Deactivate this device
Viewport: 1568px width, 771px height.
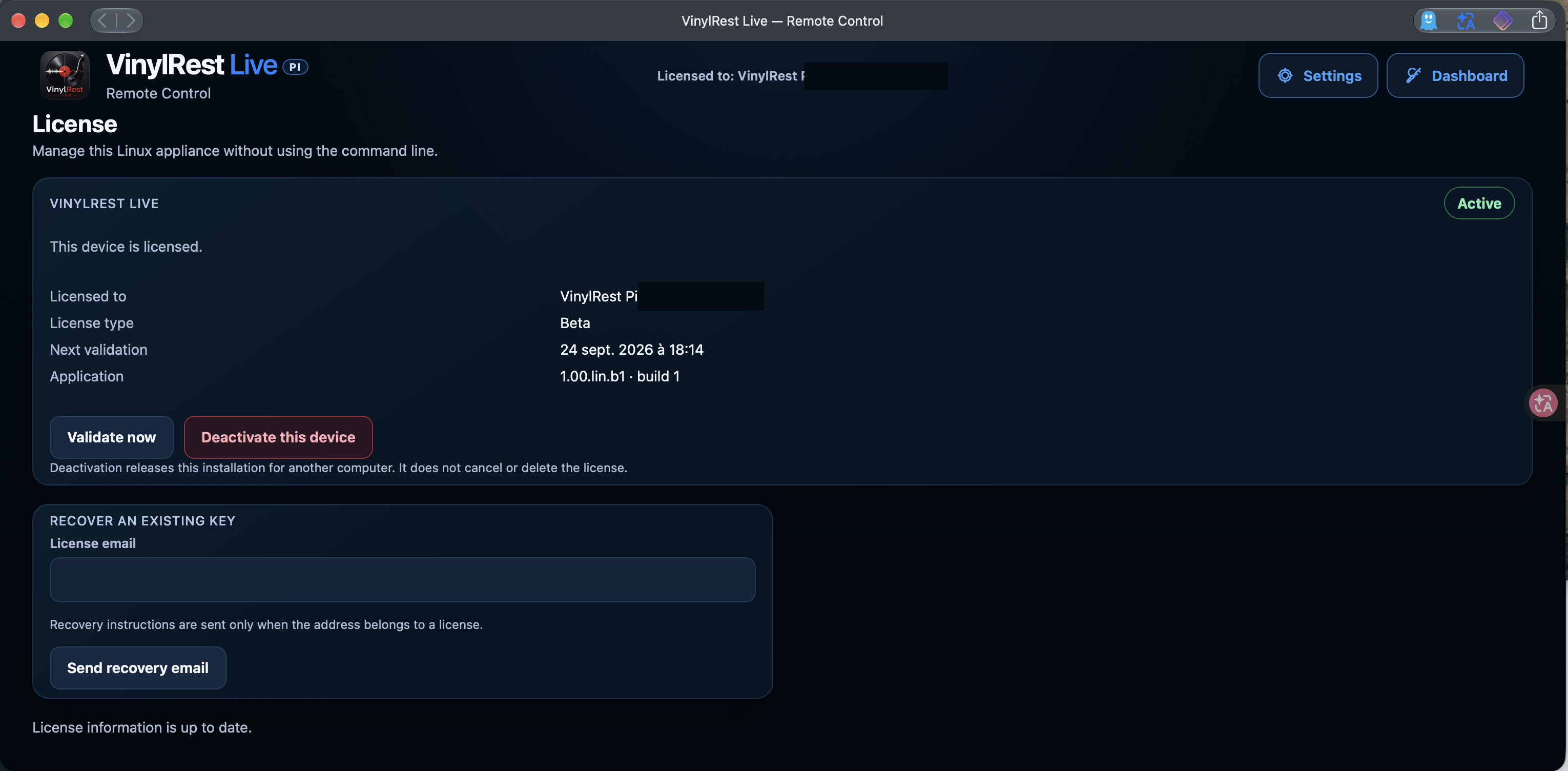[x=278, y=437]
